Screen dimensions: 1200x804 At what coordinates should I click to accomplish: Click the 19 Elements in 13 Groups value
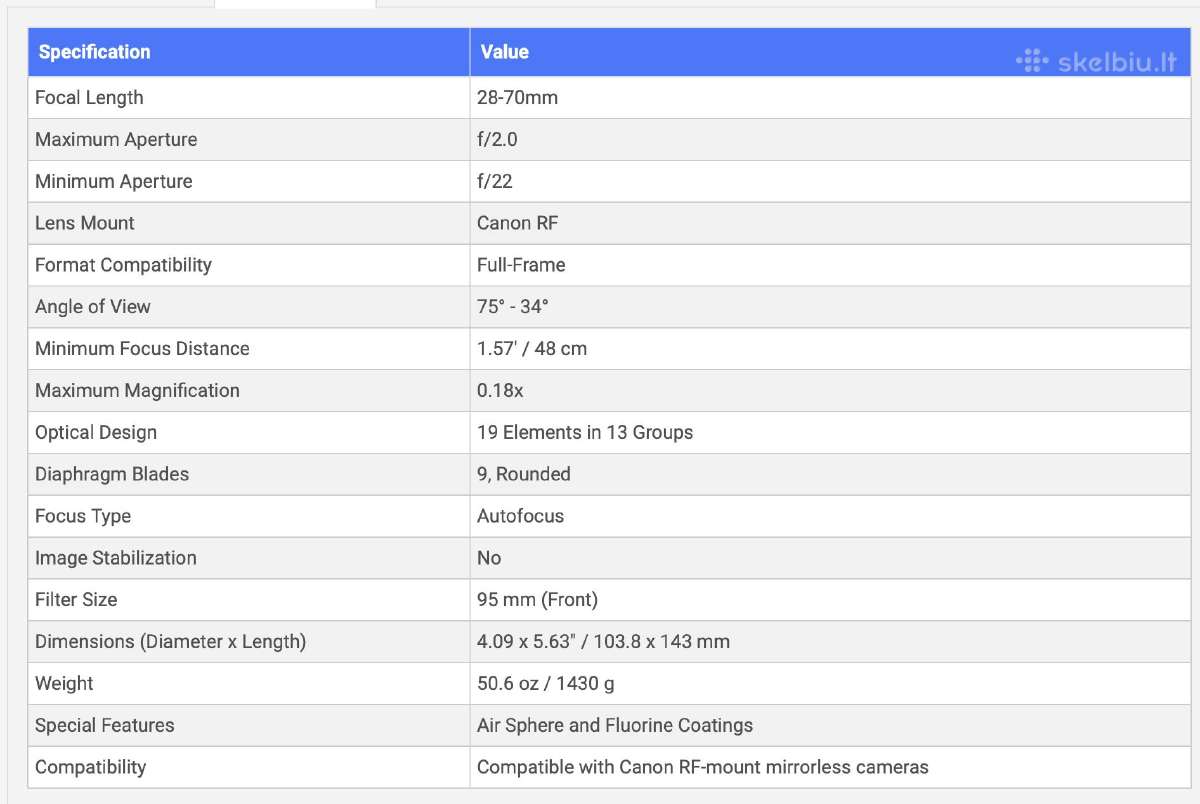click(585, 433)
